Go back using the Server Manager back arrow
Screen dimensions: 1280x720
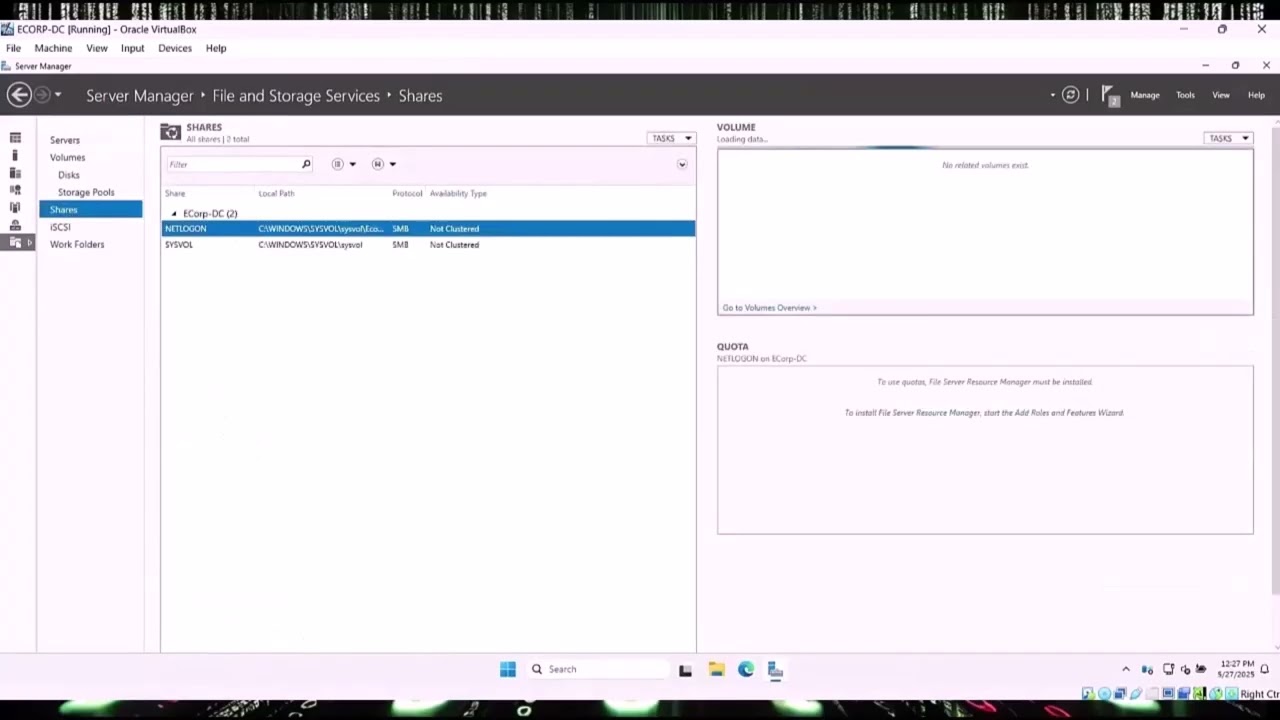18,95
